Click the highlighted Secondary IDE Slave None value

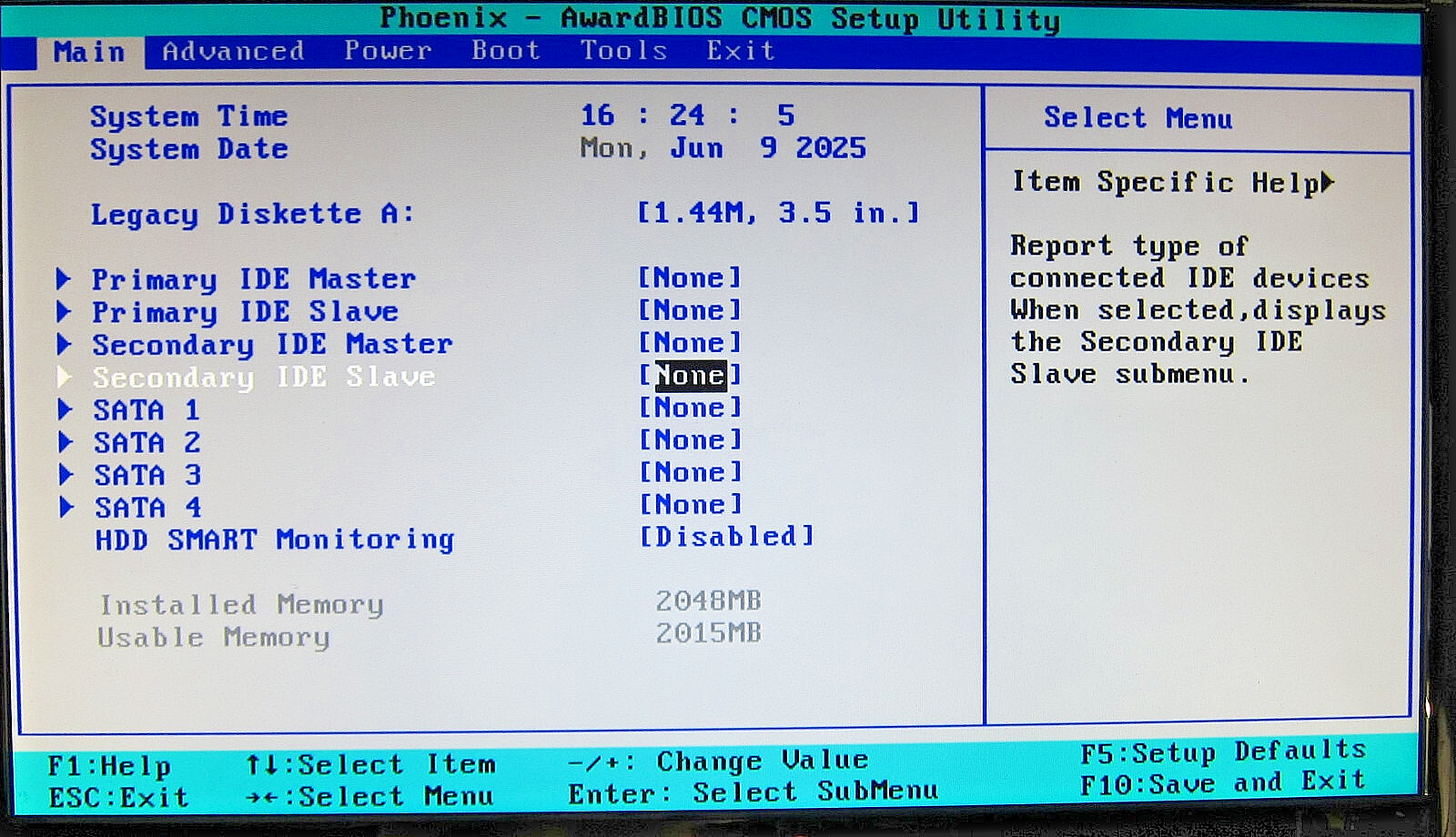[690, 375]
